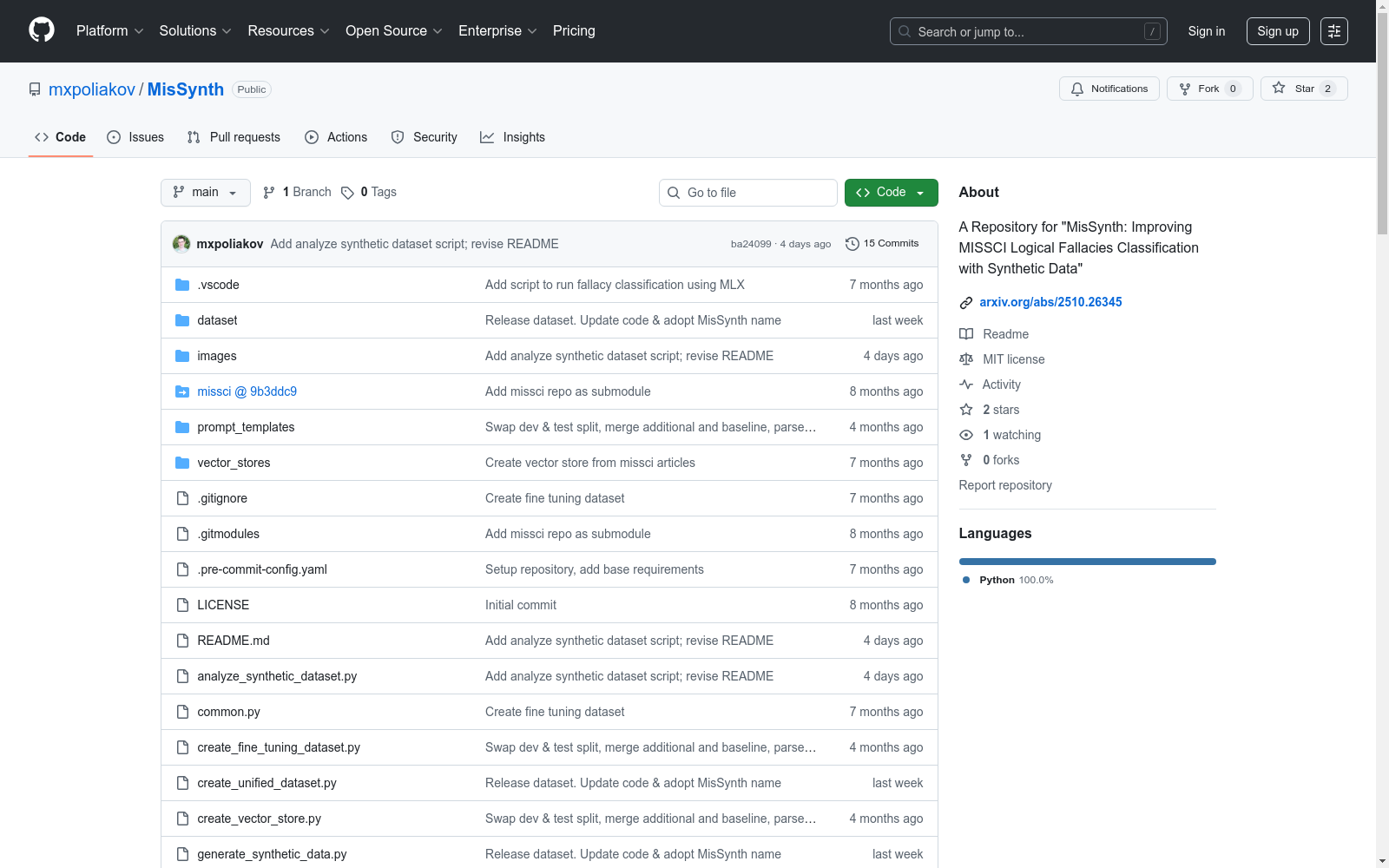Open the analyze_synthetic_dataset.py file
1389x868 pixels.
tap(277, 676)
